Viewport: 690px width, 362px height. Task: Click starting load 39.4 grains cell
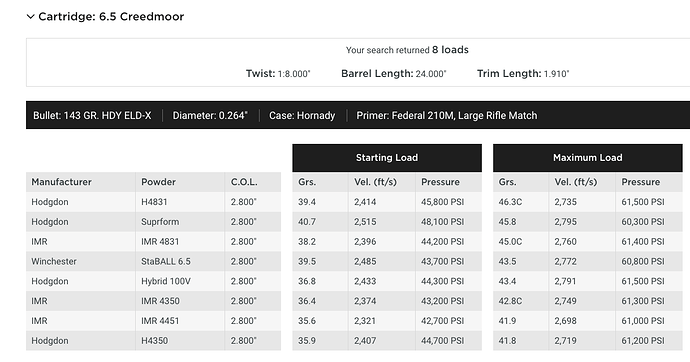pos(320,202)
